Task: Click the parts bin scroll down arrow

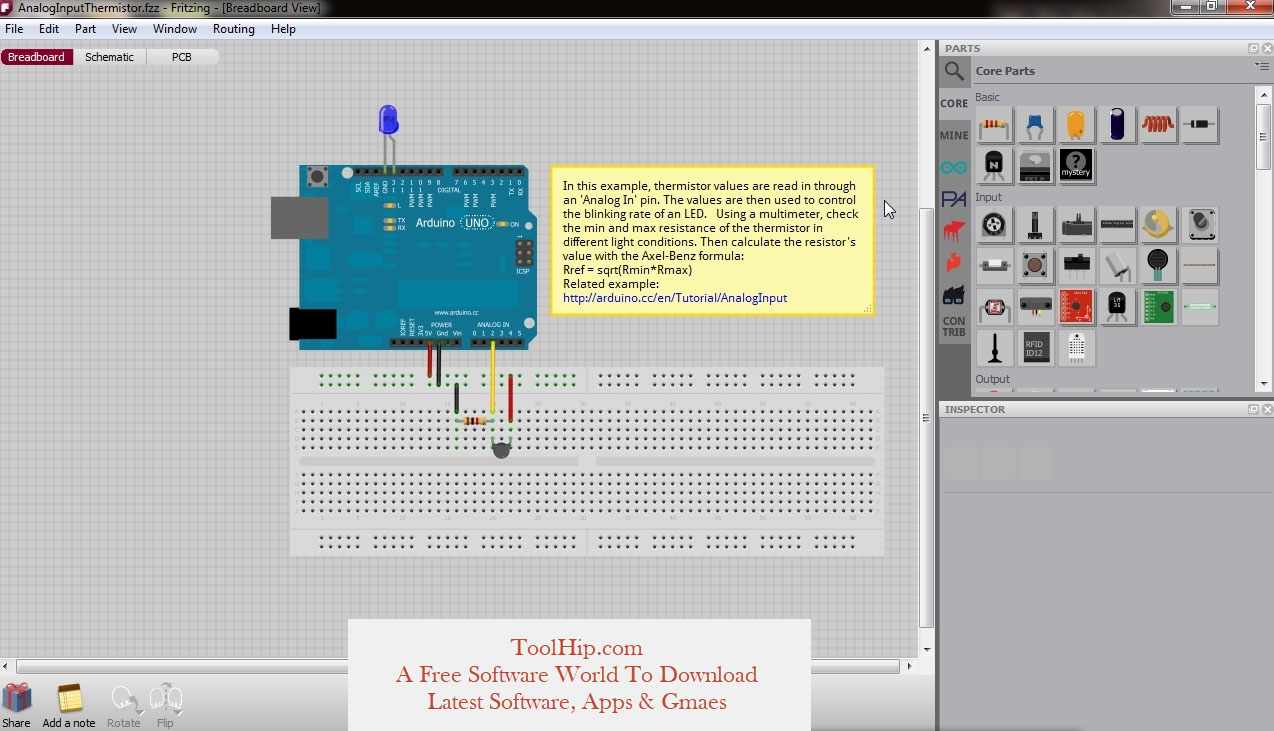Action: tap(1264, 384)
